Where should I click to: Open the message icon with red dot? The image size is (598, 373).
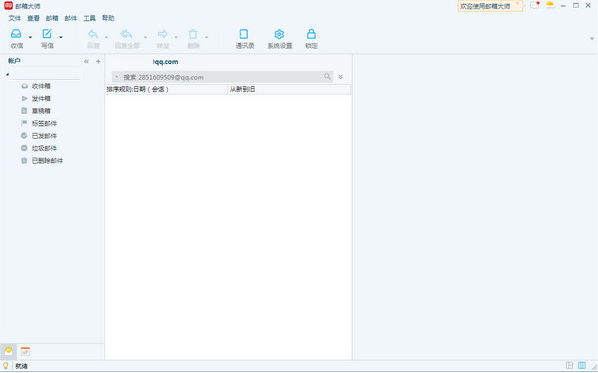(535, 5)
